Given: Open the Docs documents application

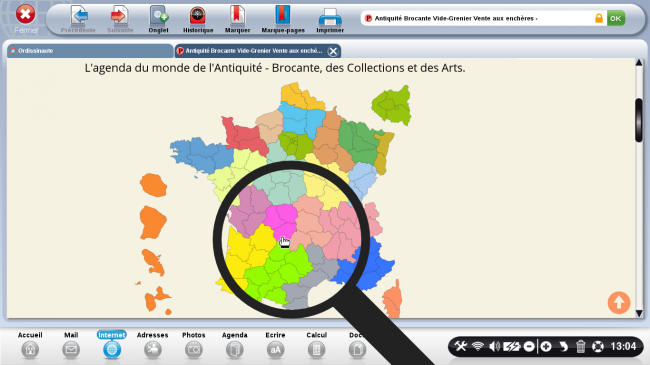Looking at the screenshot, I should (357, 345).
